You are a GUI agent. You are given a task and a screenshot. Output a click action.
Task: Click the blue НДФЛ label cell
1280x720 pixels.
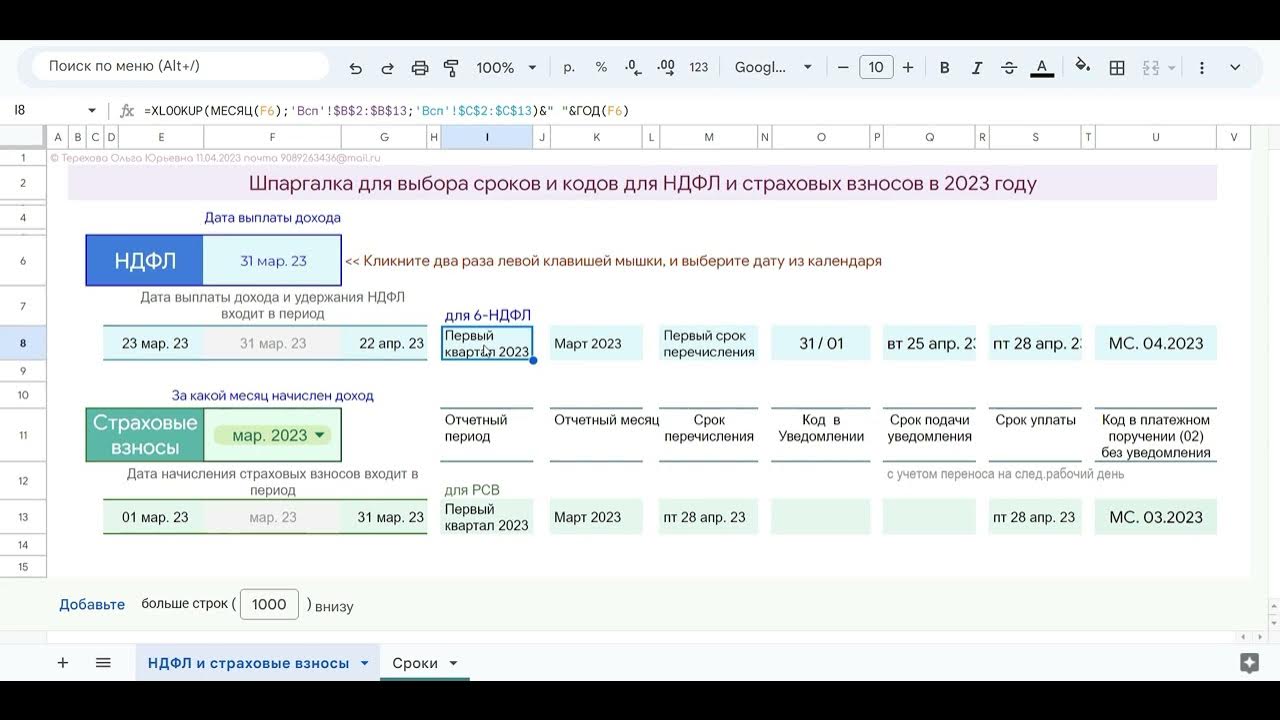tap(145, 261)
